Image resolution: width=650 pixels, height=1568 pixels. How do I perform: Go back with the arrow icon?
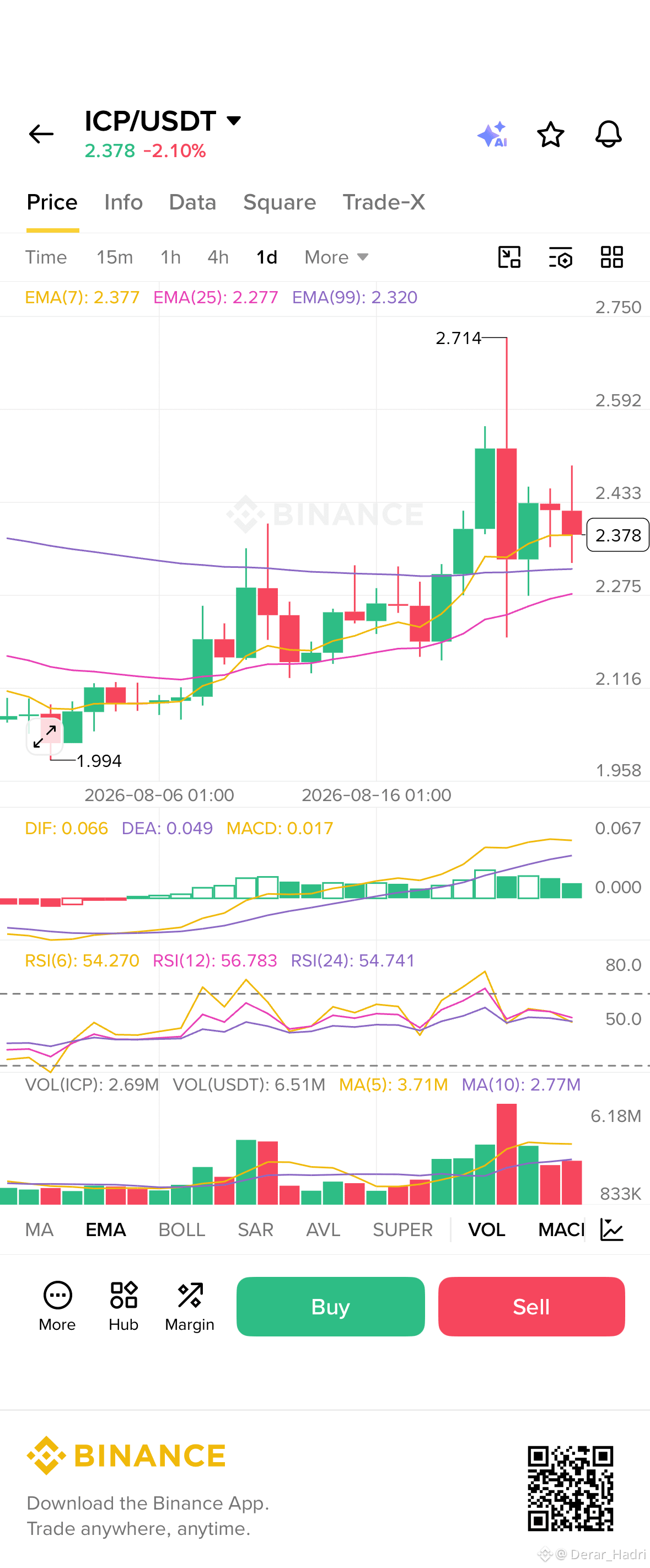point(41,134)
